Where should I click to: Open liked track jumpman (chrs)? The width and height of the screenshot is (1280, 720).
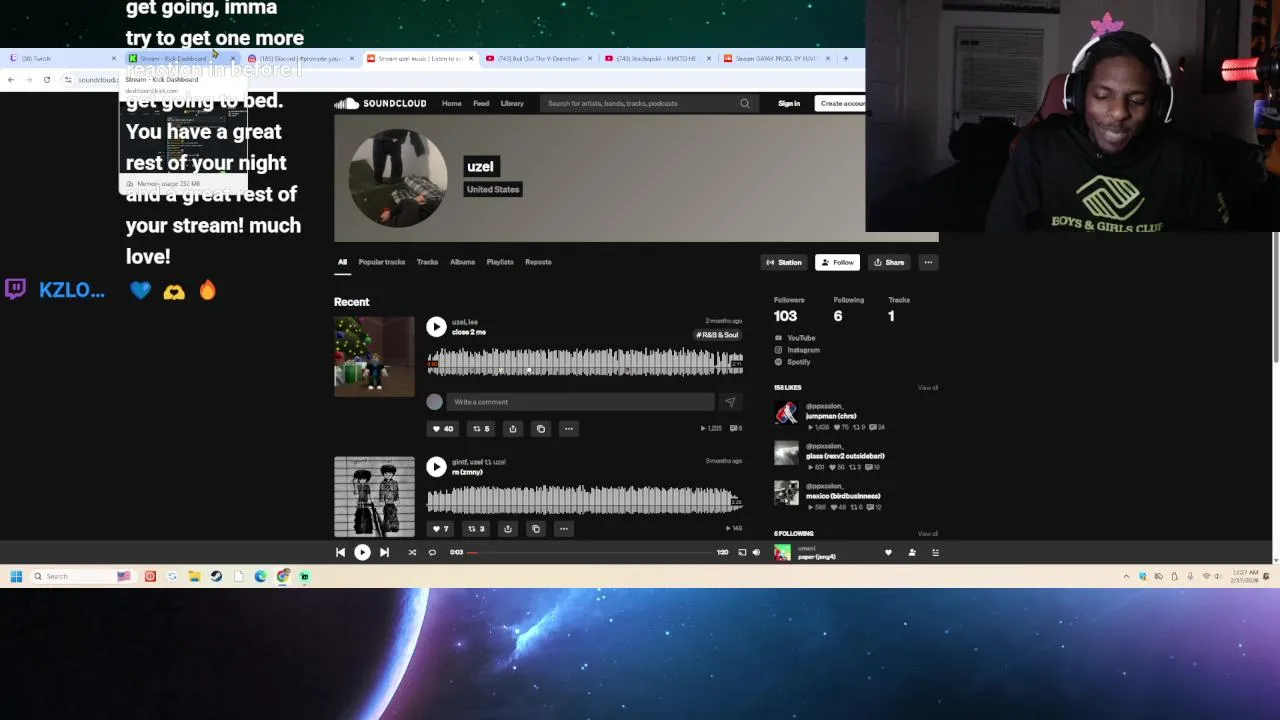coord(831,416)
